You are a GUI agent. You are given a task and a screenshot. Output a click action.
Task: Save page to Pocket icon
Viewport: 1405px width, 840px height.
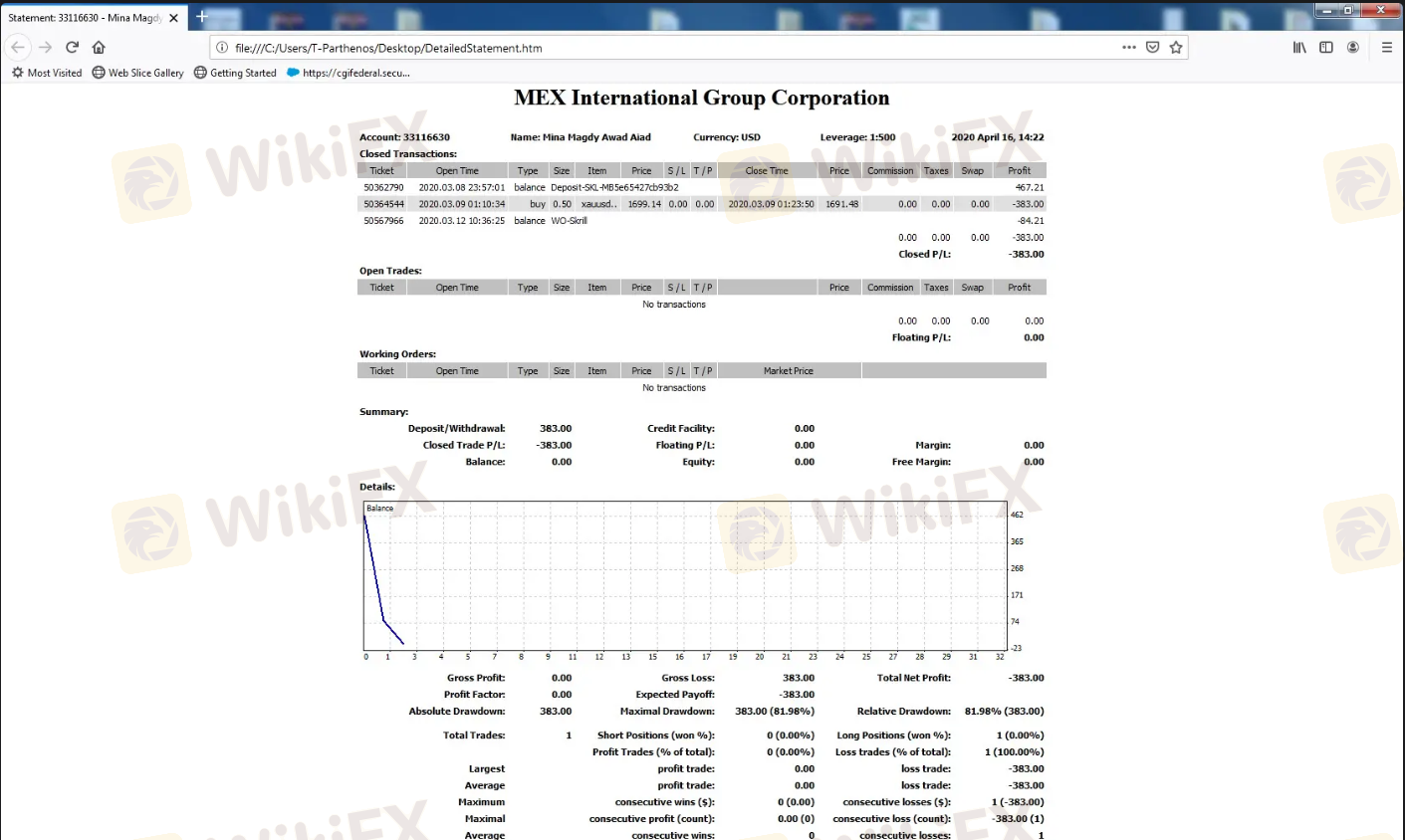pyautogui.click(x=1152, y=47)
